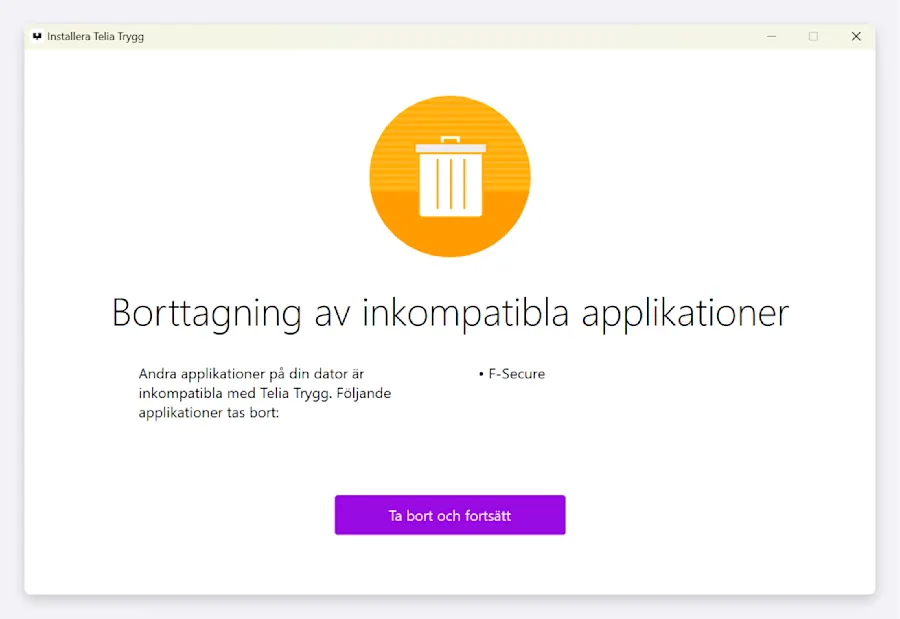The width and height of the screenshot is (900, 619).
Task: Click the Telia logo in the title bar
Action: pos(35,36)
